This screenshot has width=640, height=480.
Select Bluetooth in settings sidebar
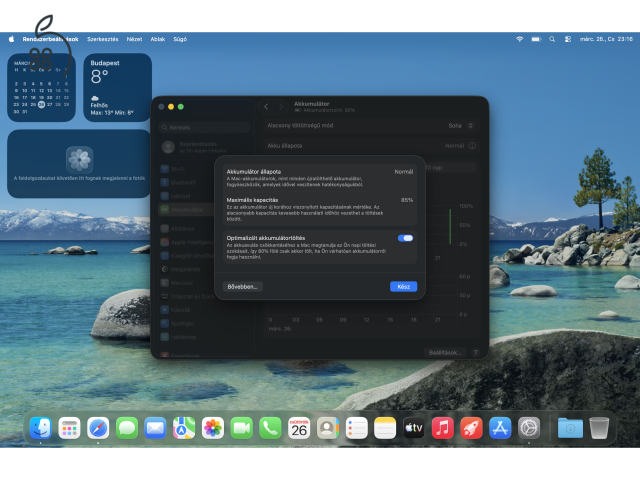tap(186, 182)
